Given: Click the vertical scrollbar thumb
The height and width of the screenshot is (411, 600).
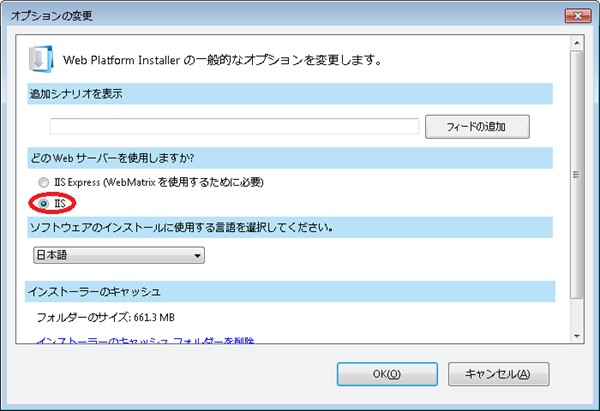Looking at the screenshot, I should pos(577,175).
